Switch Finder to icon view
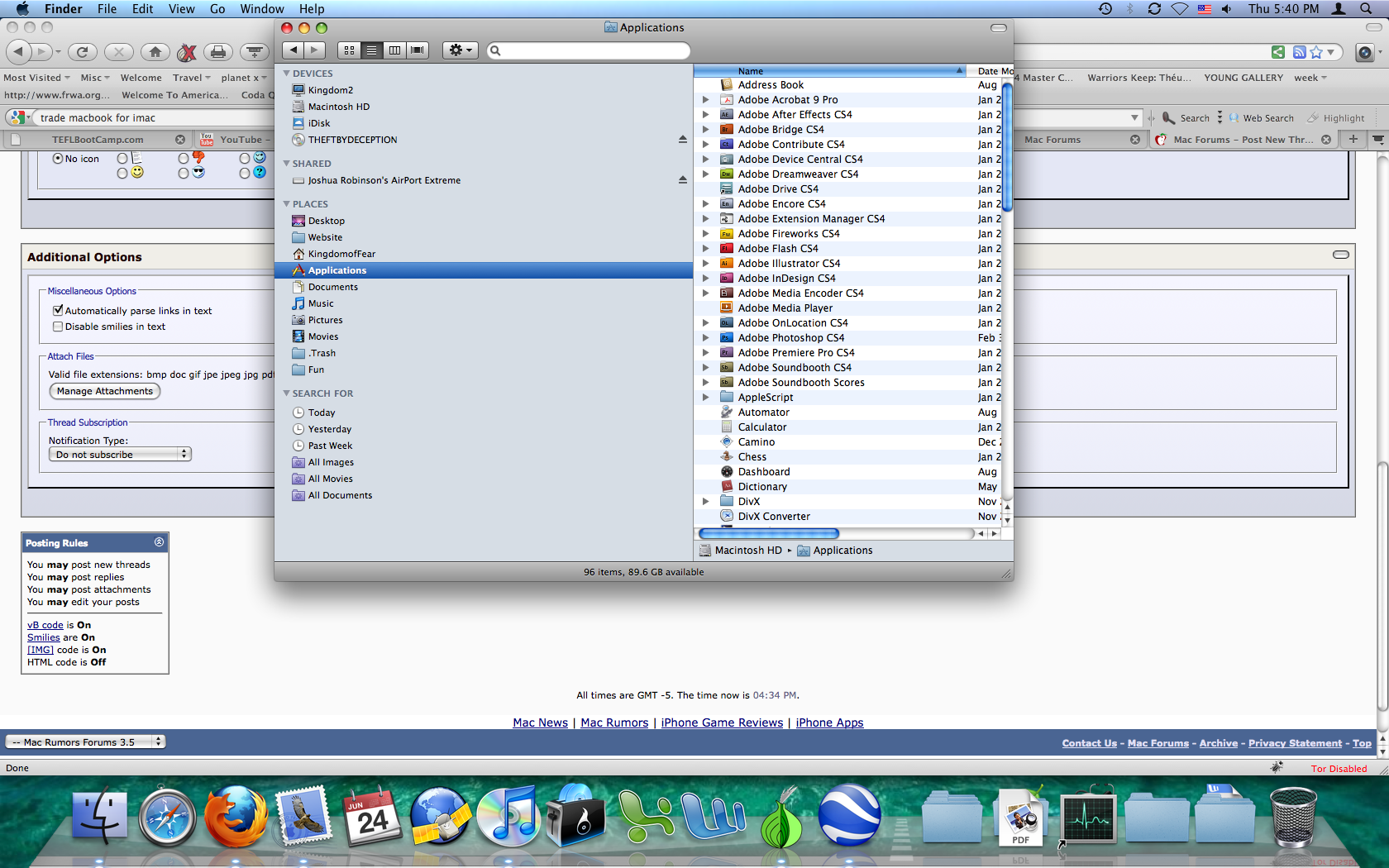 pos(349,50)
